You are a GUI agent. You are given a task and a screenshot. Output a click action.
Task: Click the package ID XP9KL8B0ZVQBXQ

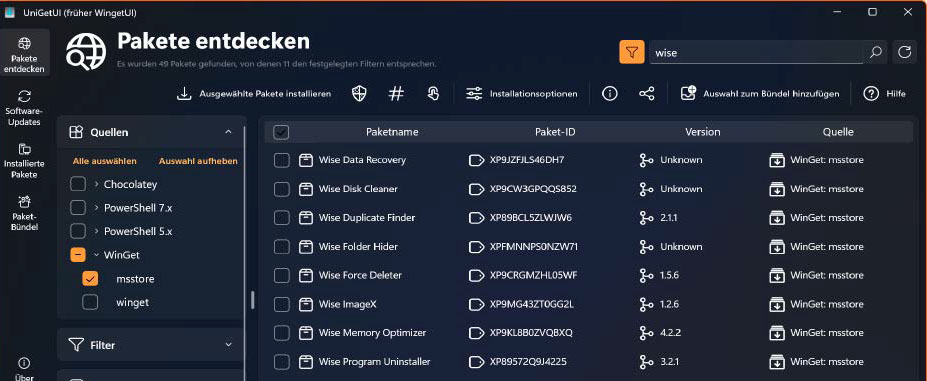[x=531, y=332]
